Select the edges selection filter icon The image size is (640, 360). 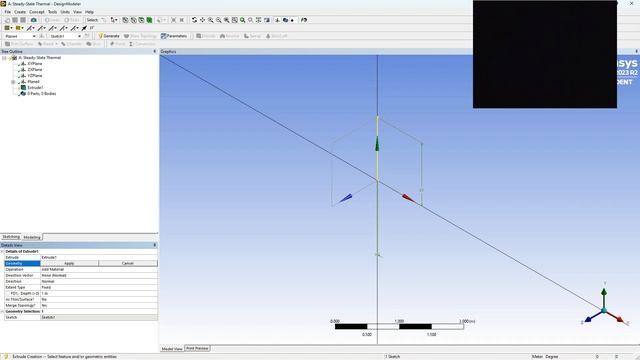133,20
